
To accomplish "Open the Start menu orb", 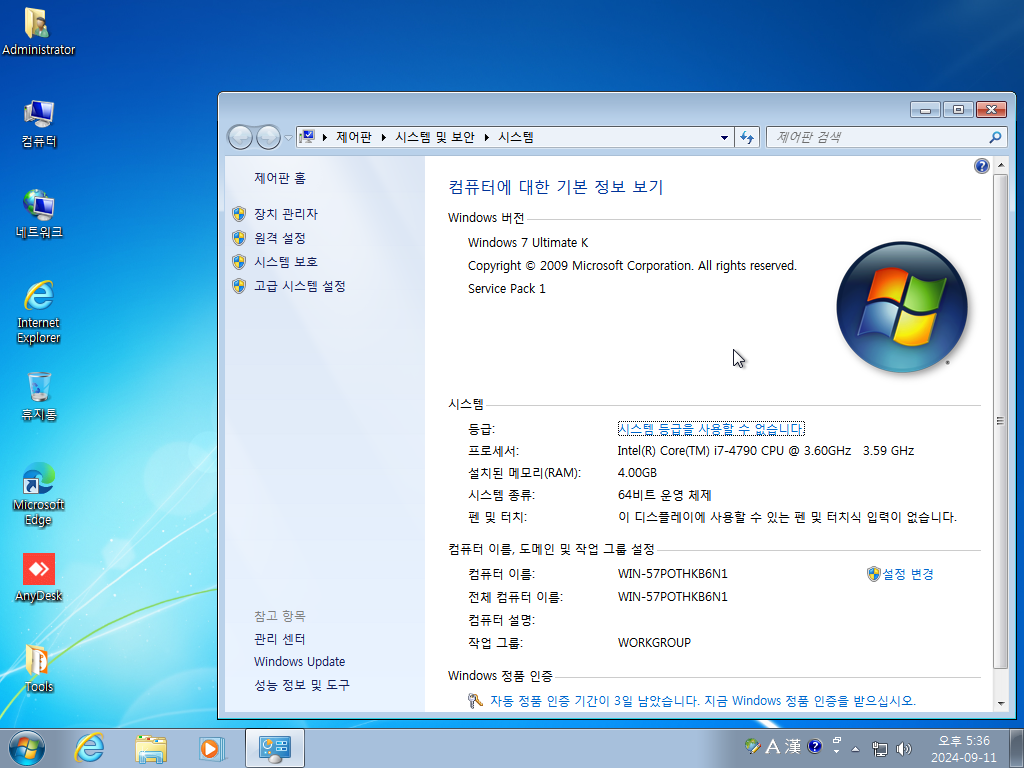I will (x=27, y=748).
